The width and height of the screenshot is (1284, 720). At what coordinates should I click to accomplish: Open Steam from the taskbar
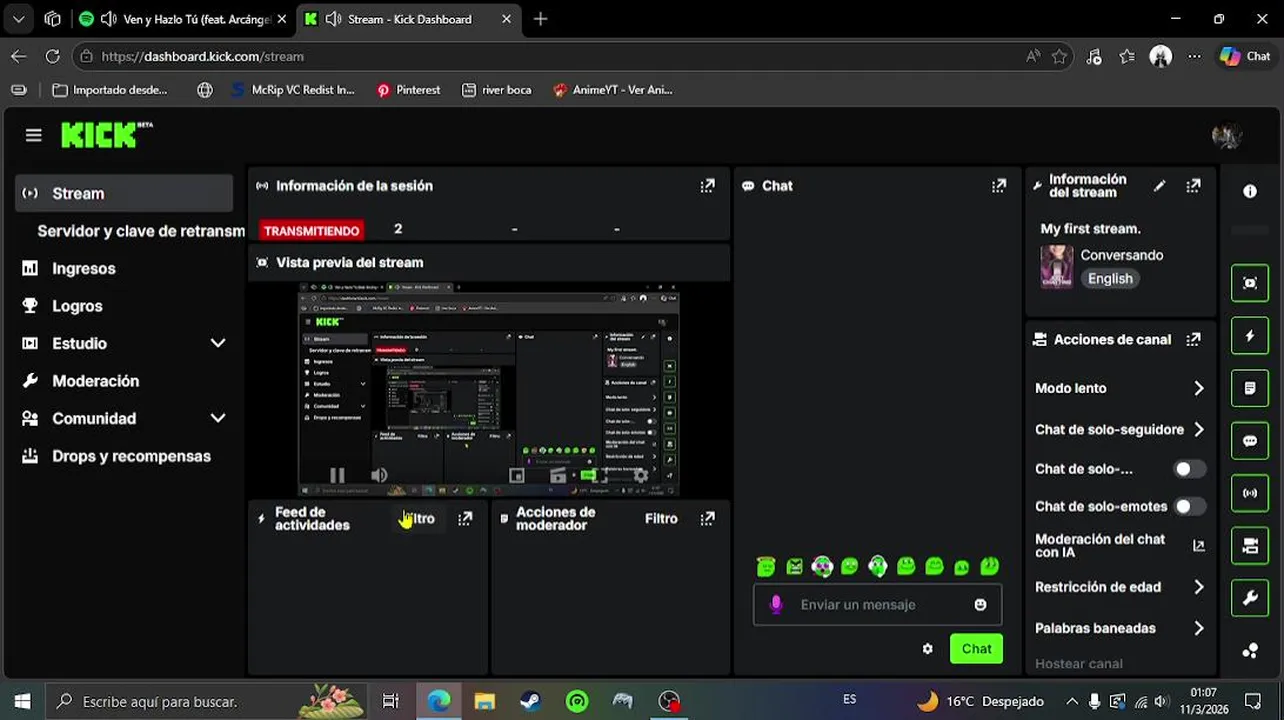[530, 702]
